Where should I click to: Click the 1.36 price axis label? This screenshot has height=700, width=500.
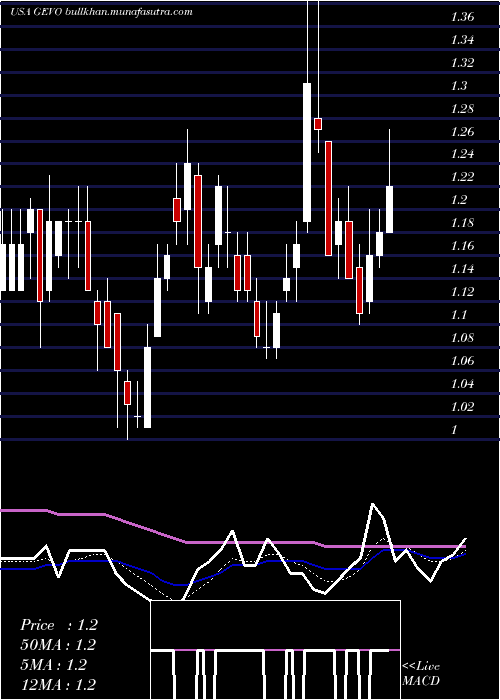[462, 17]
